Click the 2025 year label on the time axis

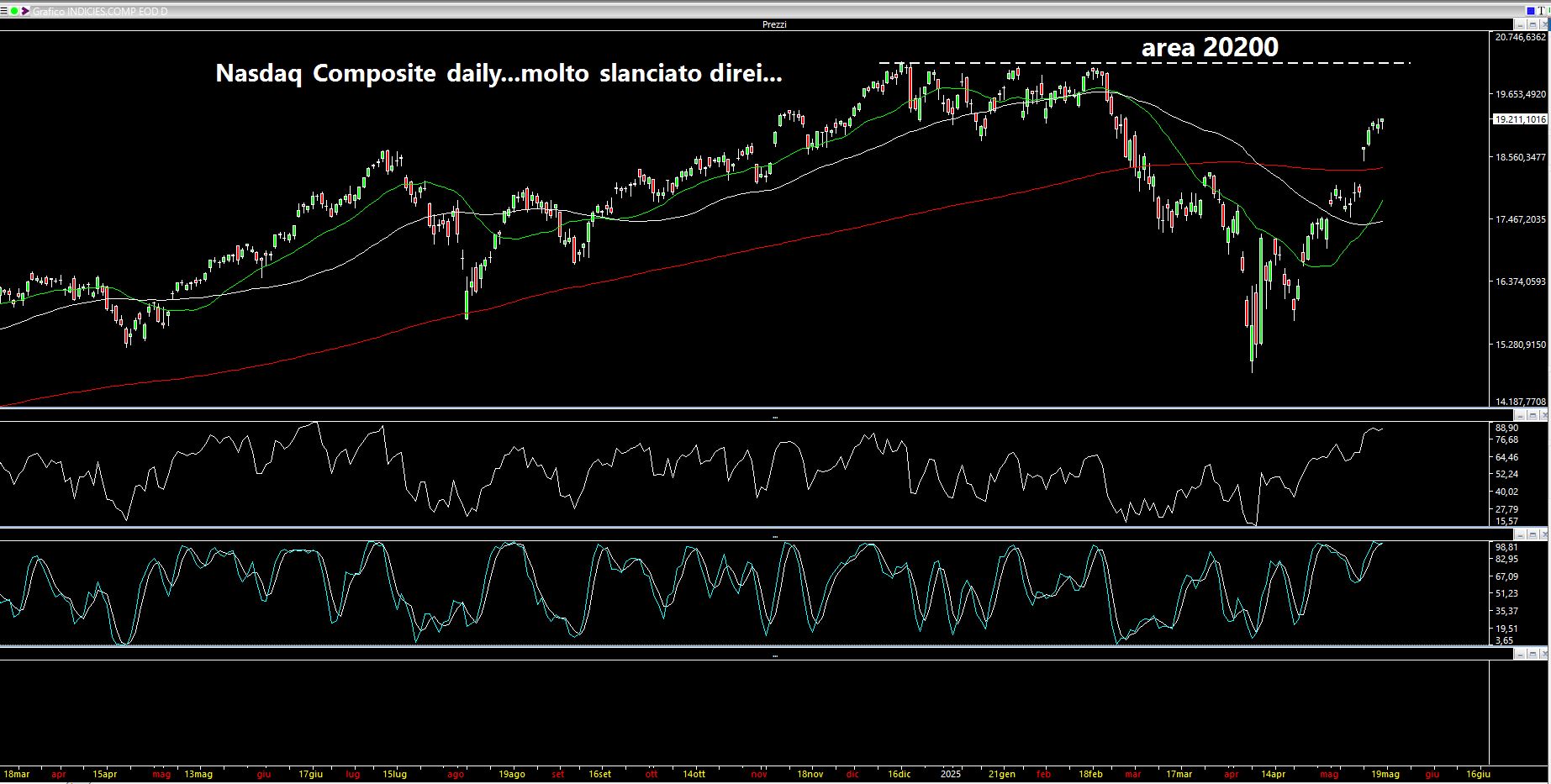[951, 774]
